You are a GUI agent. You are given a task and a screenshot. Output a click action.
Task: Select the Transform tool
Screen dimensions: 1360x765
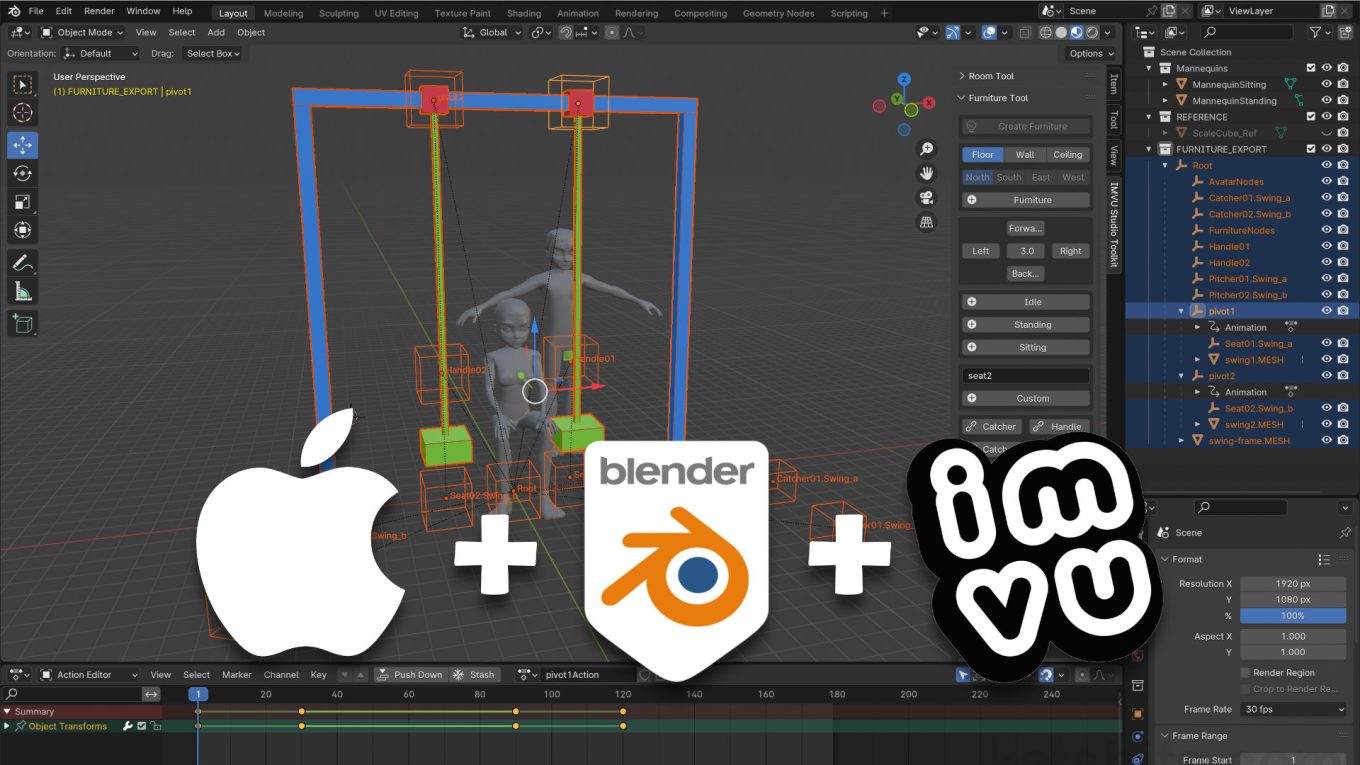(x=22, y=231)
